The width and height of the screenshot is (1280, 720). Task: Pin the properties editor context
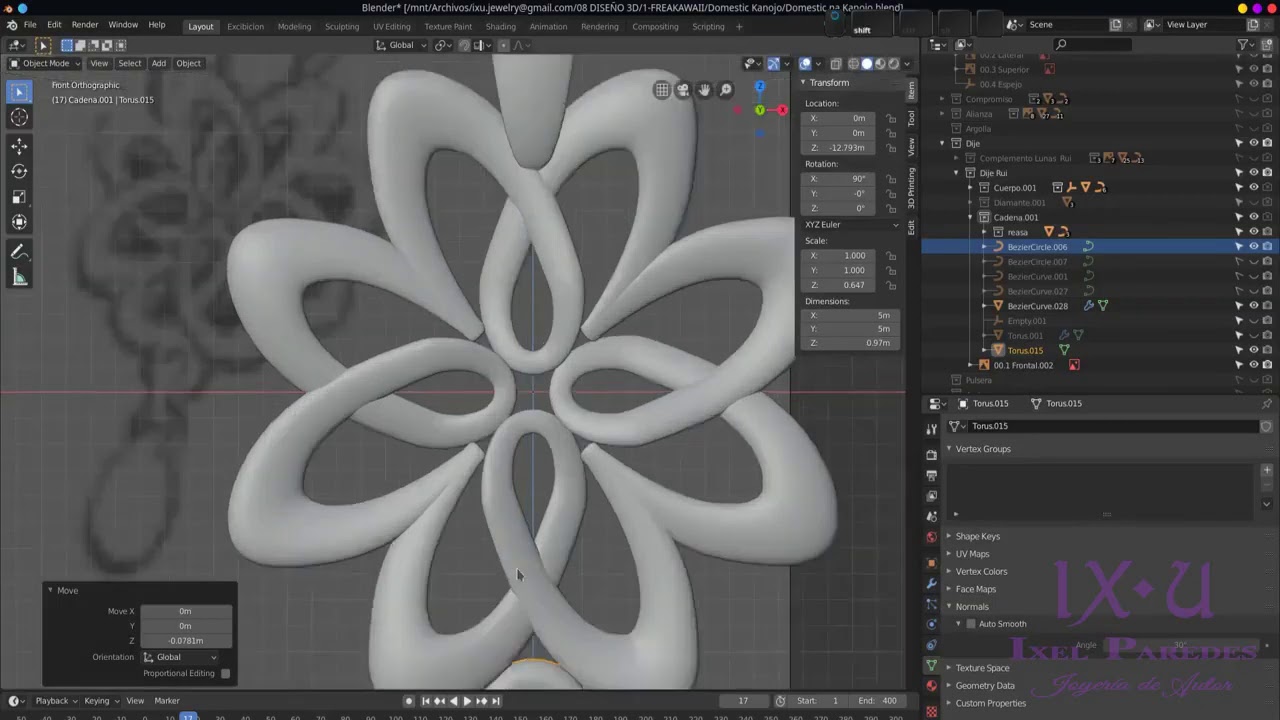pos(1267,404)
